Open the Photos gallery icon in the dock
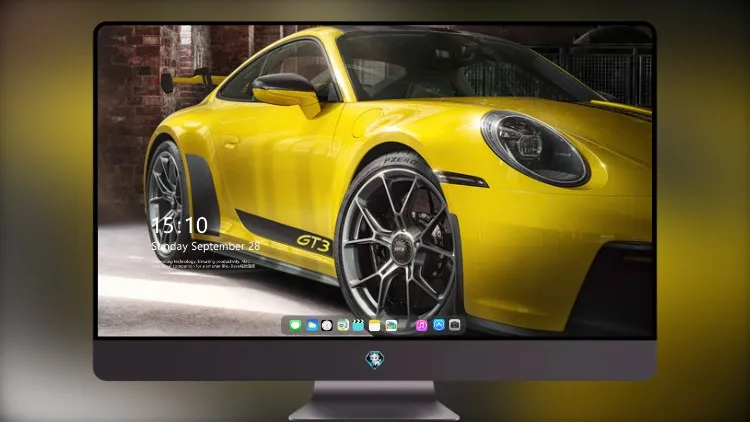 coord(391,325)
